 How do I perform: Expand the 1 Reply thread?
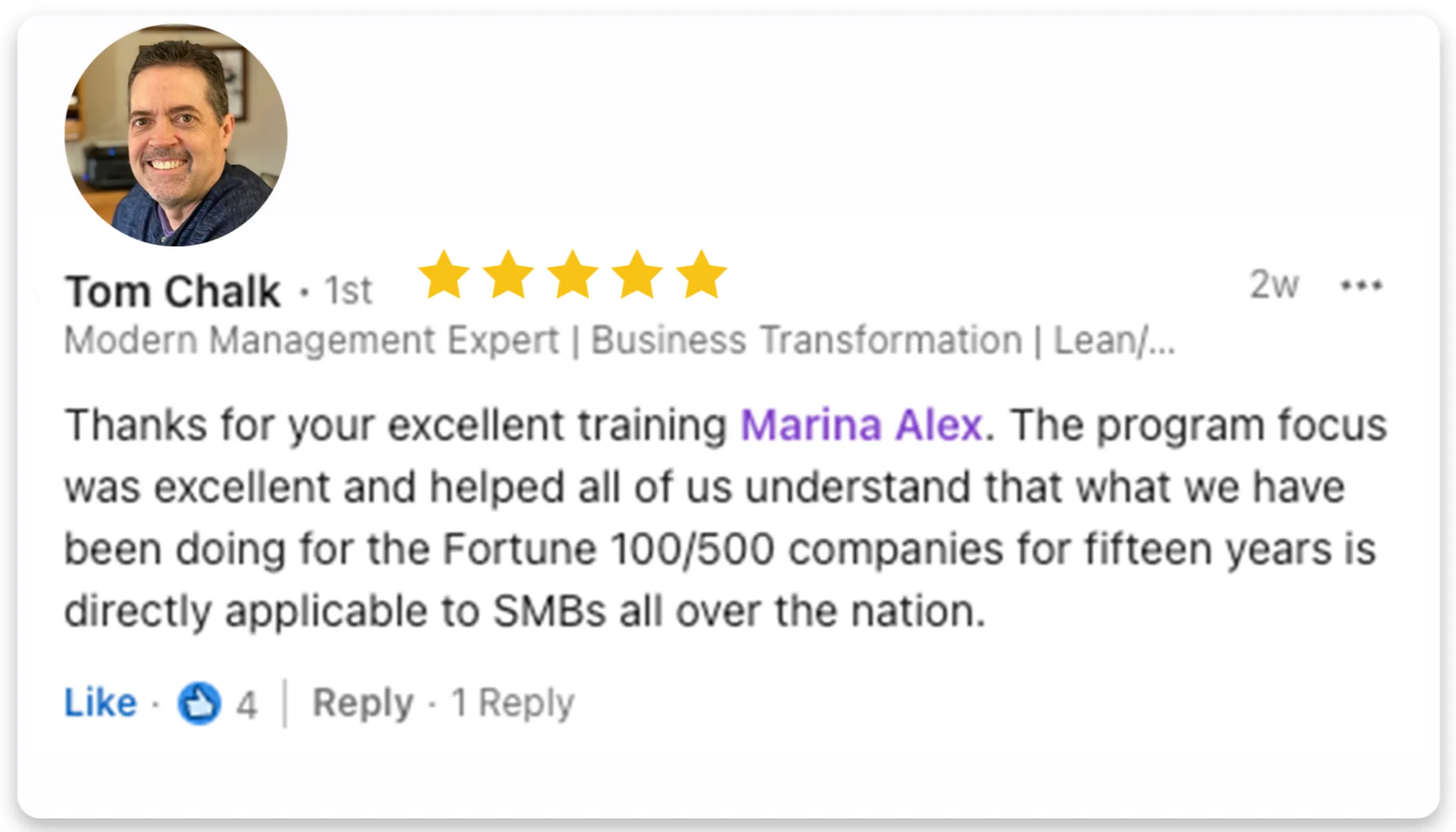(x=513, y=702)
